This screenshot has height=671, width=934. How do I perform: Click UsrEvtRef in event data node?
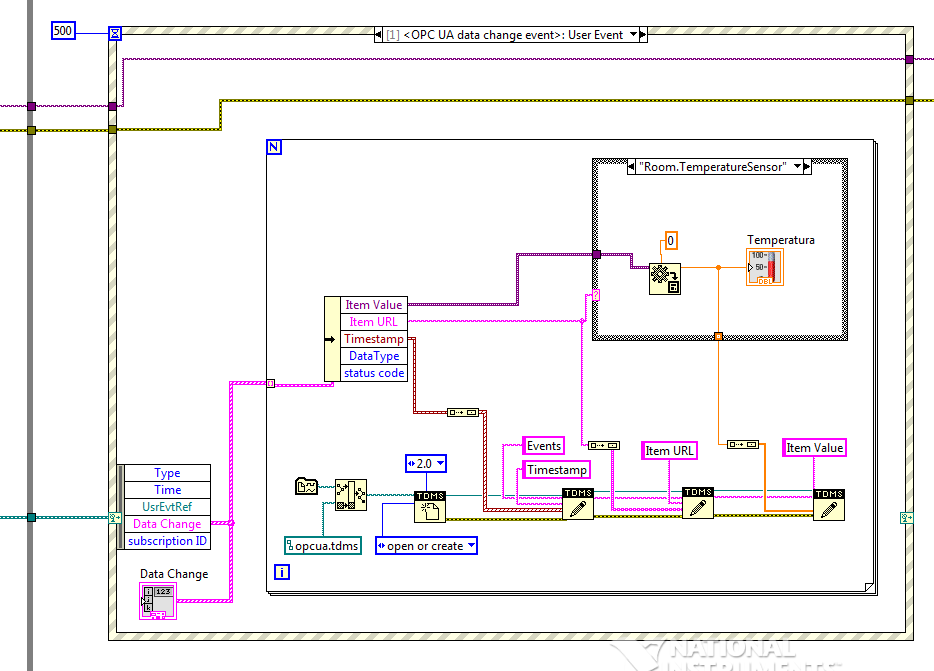point(167,507)
